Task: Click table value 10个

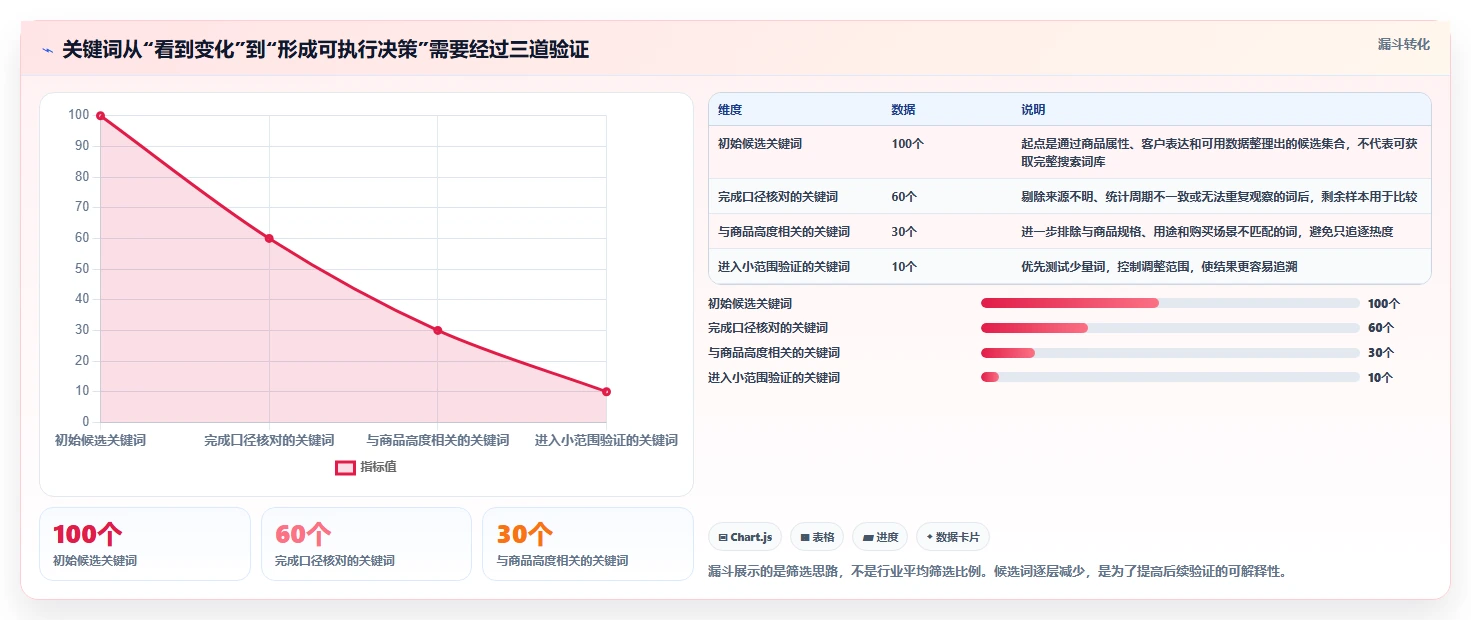Action: pyautogui.click(x=904, y=266)
